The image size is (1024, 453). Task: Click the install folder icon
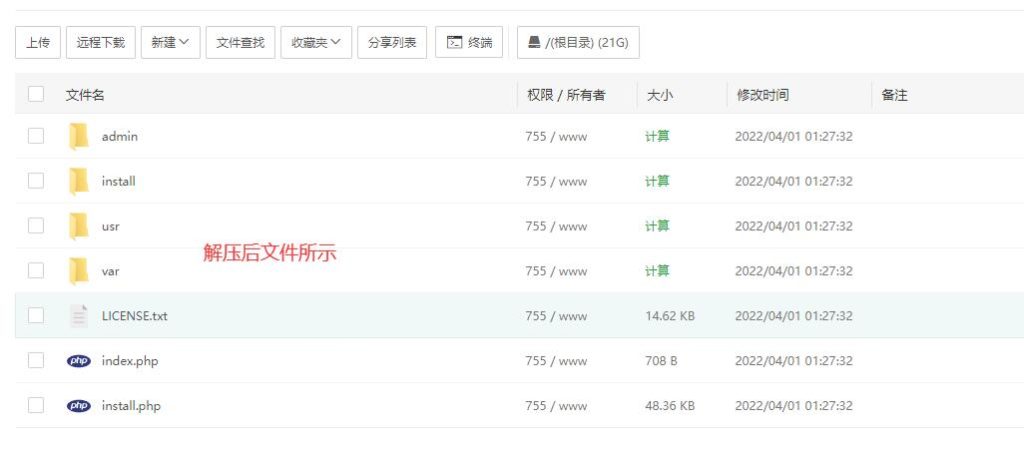tap(79, 181)
